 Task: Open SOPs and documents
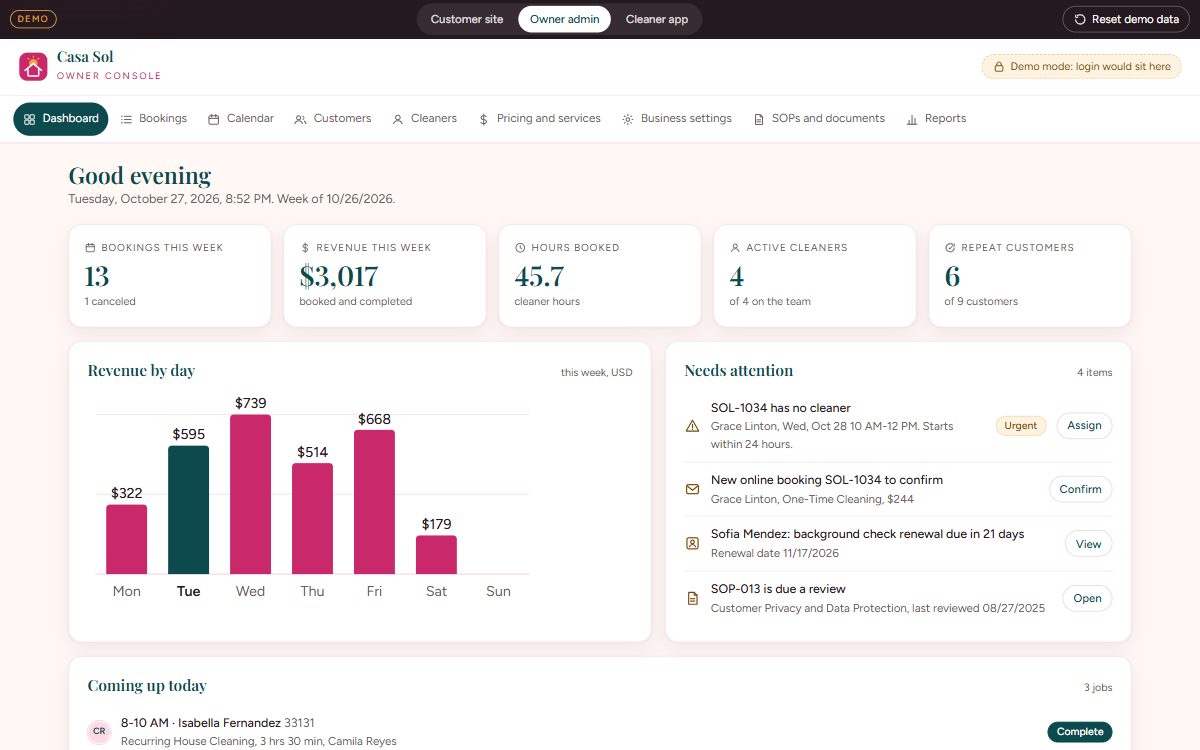coord(819,118)
